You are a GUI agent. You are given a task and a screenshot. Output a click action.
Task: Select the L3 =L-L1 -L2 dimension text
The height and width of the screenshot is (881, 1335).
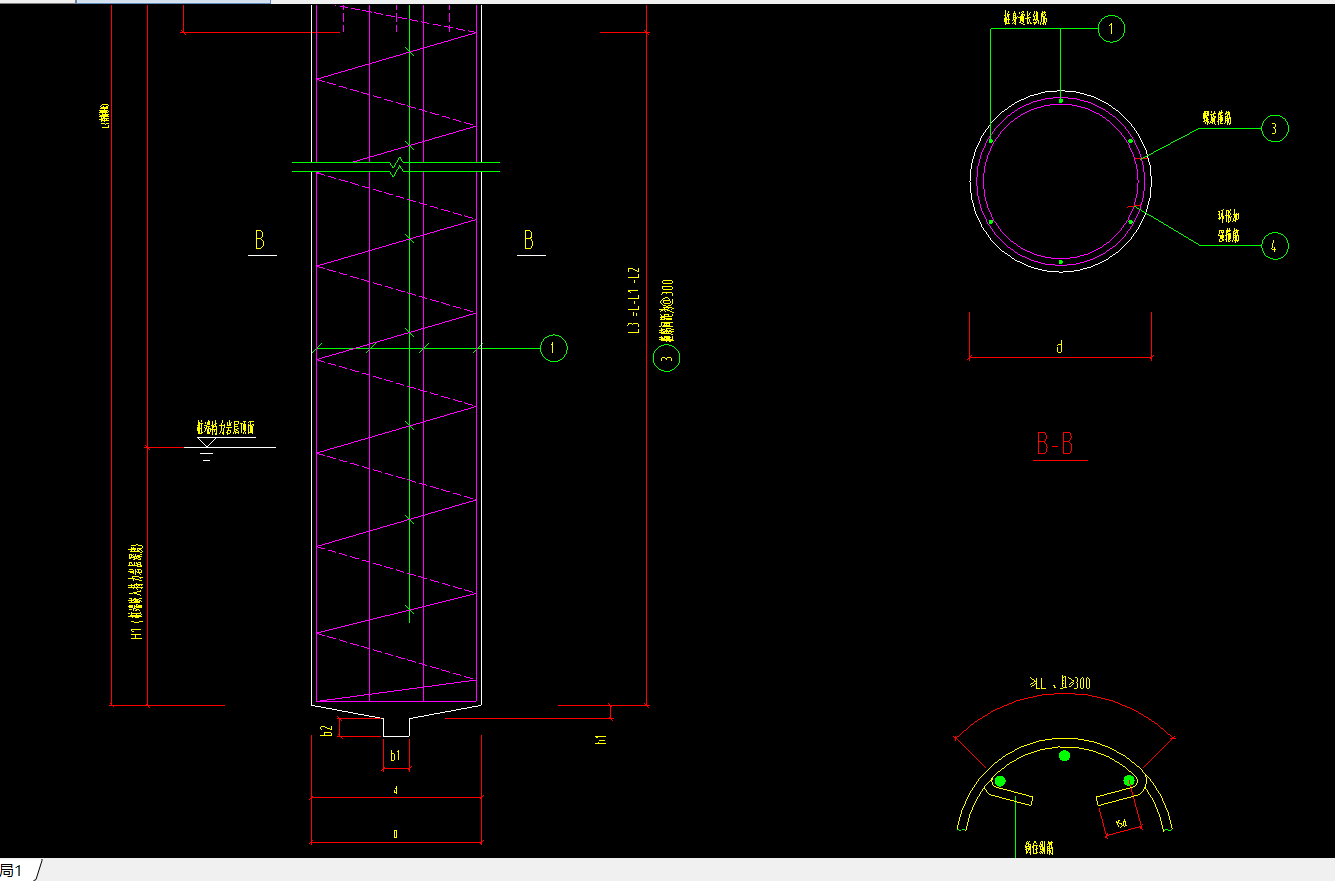point(634,300)
